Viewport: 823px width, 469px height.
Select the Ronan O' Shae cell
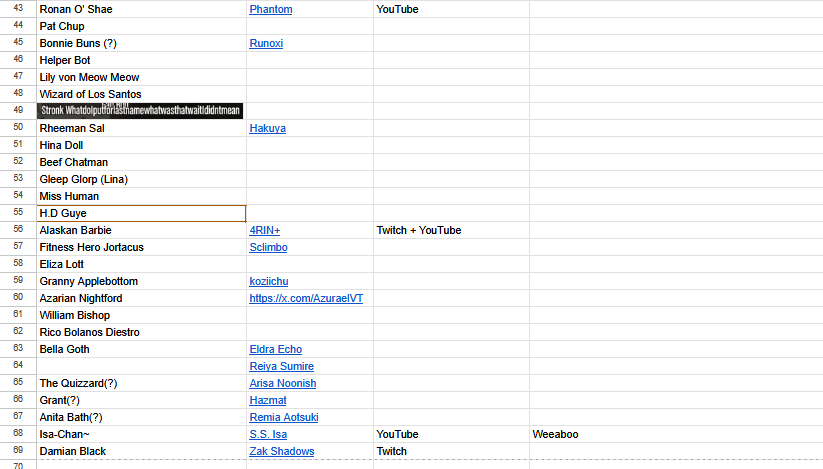click(141, 9)
